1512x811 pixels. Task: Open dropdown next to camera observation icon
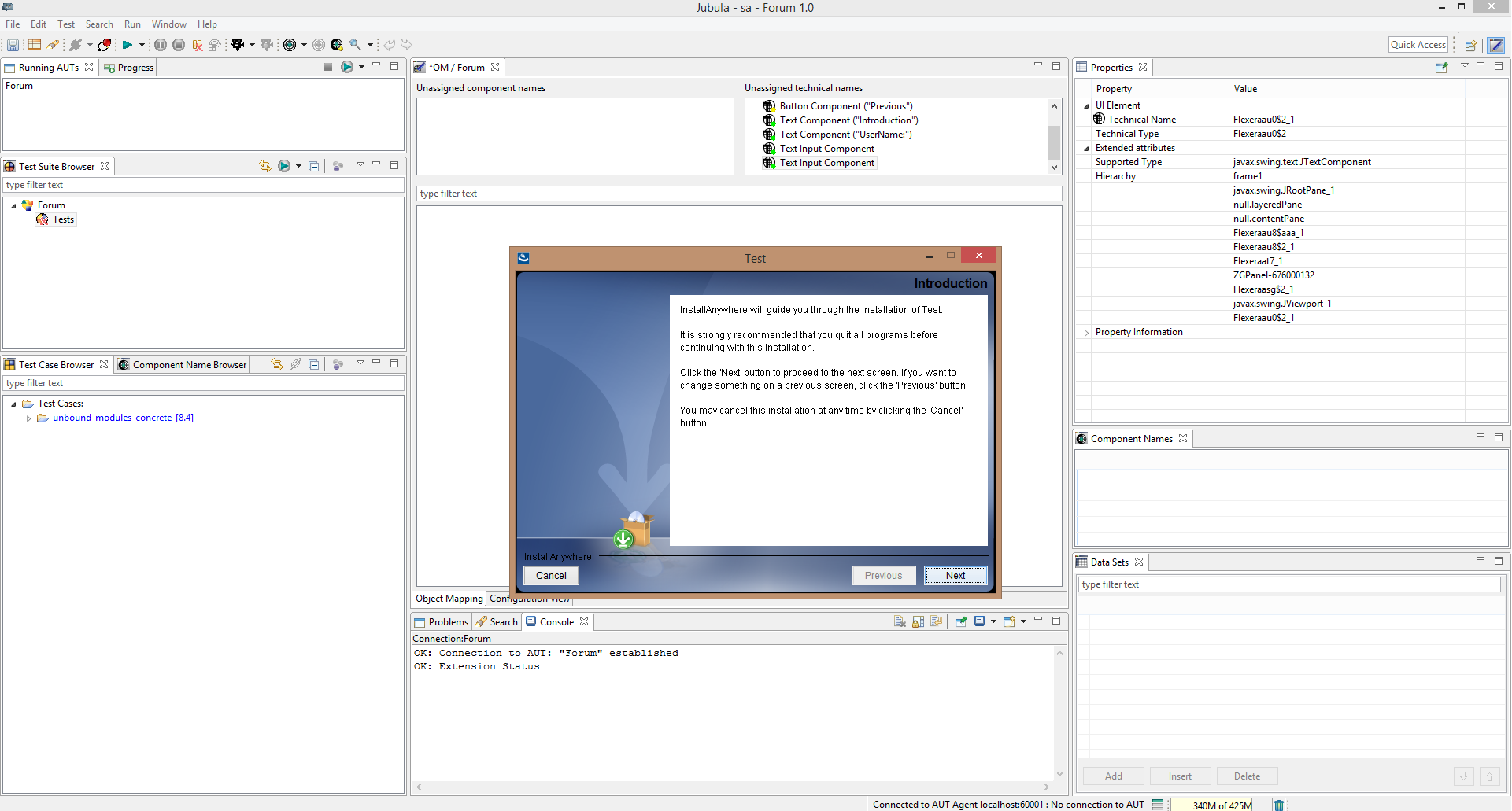(252, 45)
